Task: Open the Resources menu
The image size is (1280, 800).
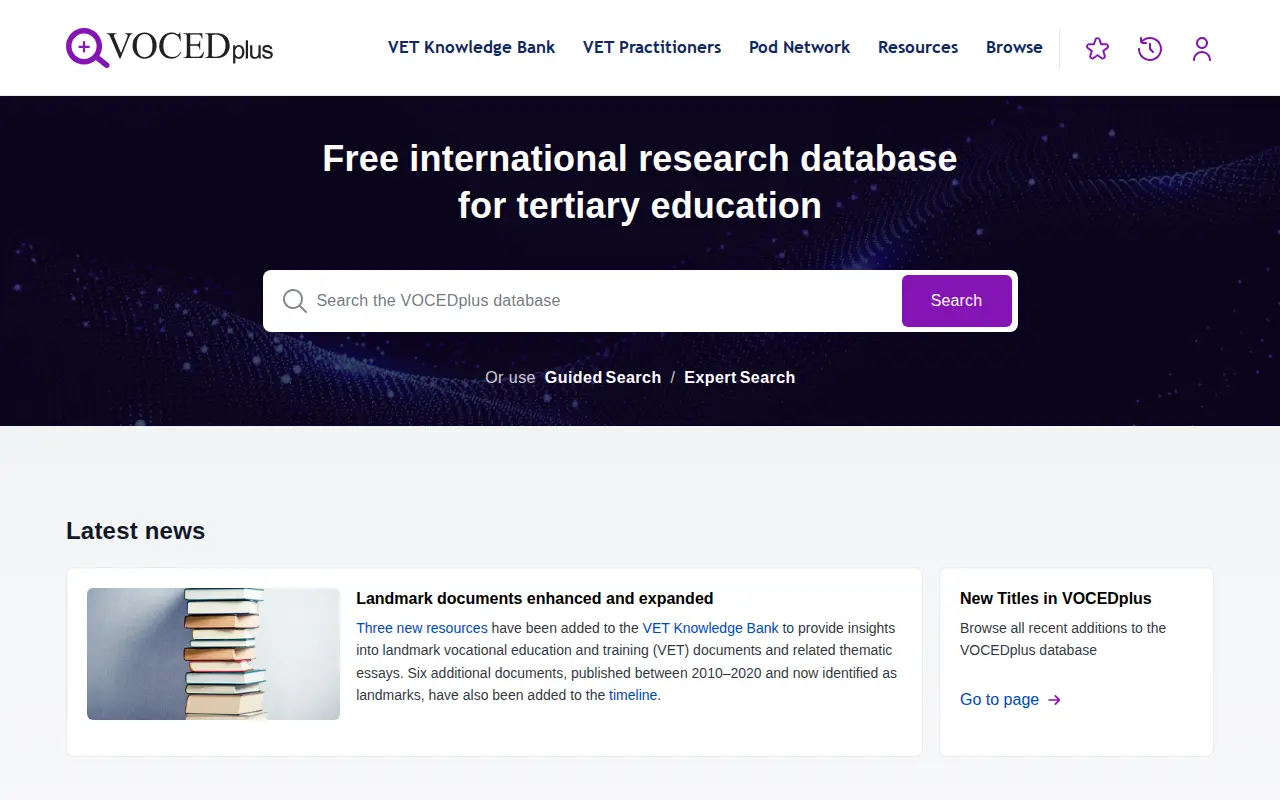Action: (x=918, y=47)
